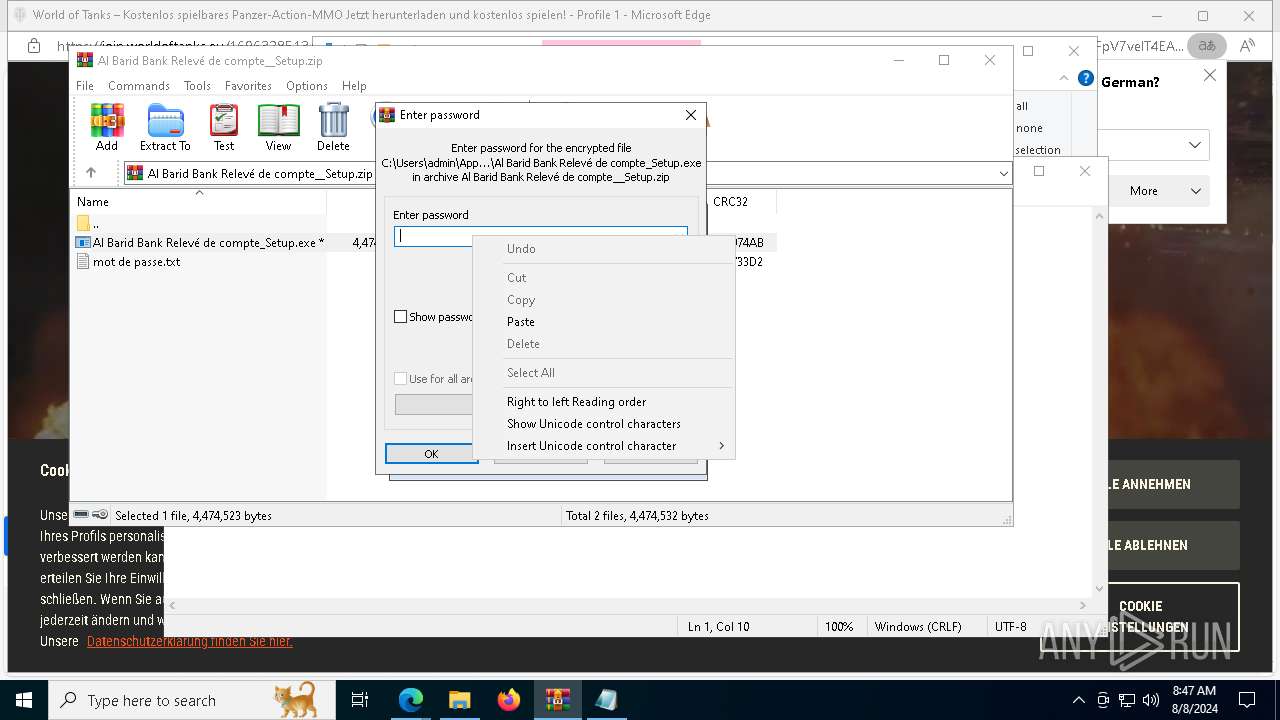Click the password input field
Image resolution: width=1280 pixels, height=720 pixels.
[540, 236]
